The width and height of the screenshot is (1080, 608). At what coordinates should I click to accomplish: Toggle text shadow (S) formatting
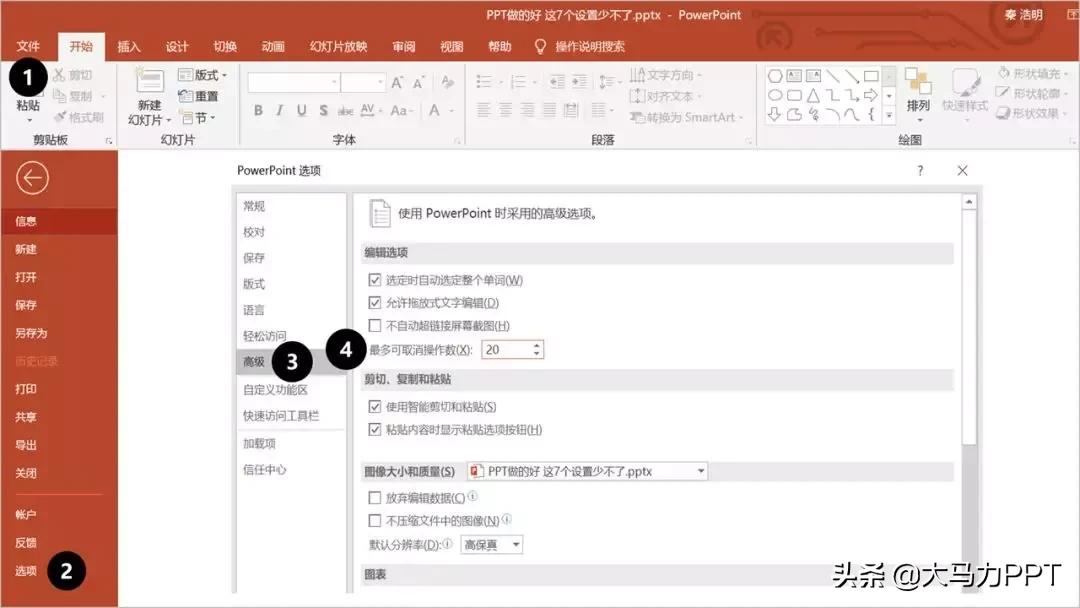pyautogui.click(x=323, y=110)
